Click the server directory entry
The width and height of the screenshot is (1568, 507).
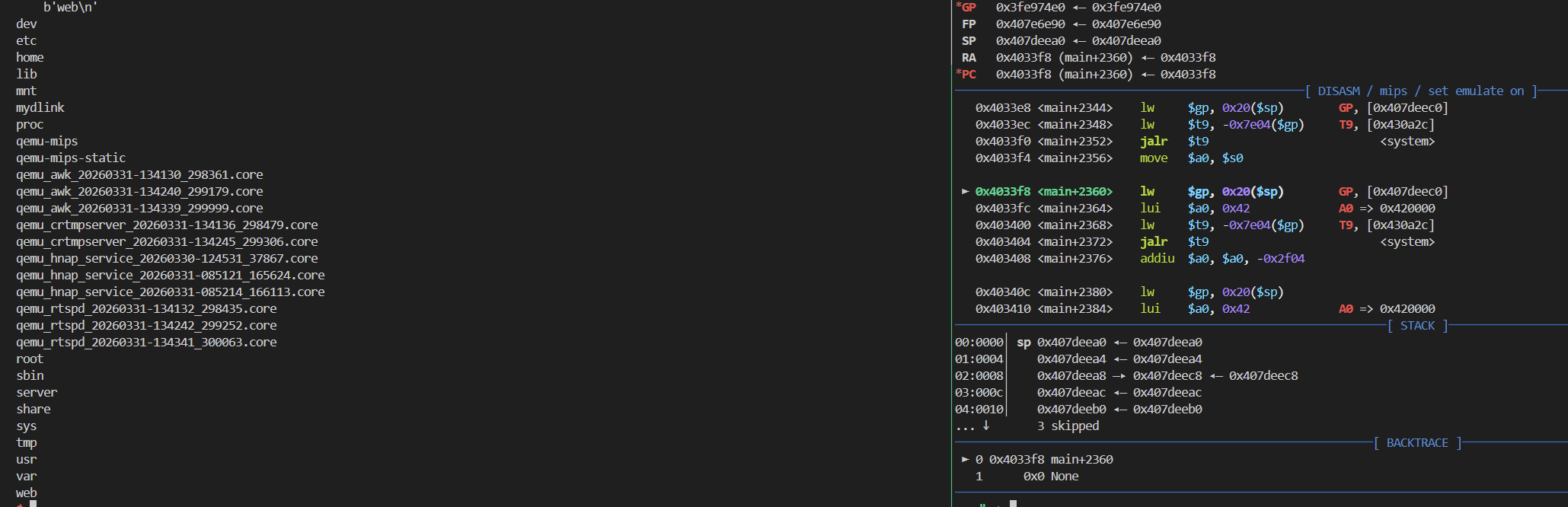click(37, 393)
